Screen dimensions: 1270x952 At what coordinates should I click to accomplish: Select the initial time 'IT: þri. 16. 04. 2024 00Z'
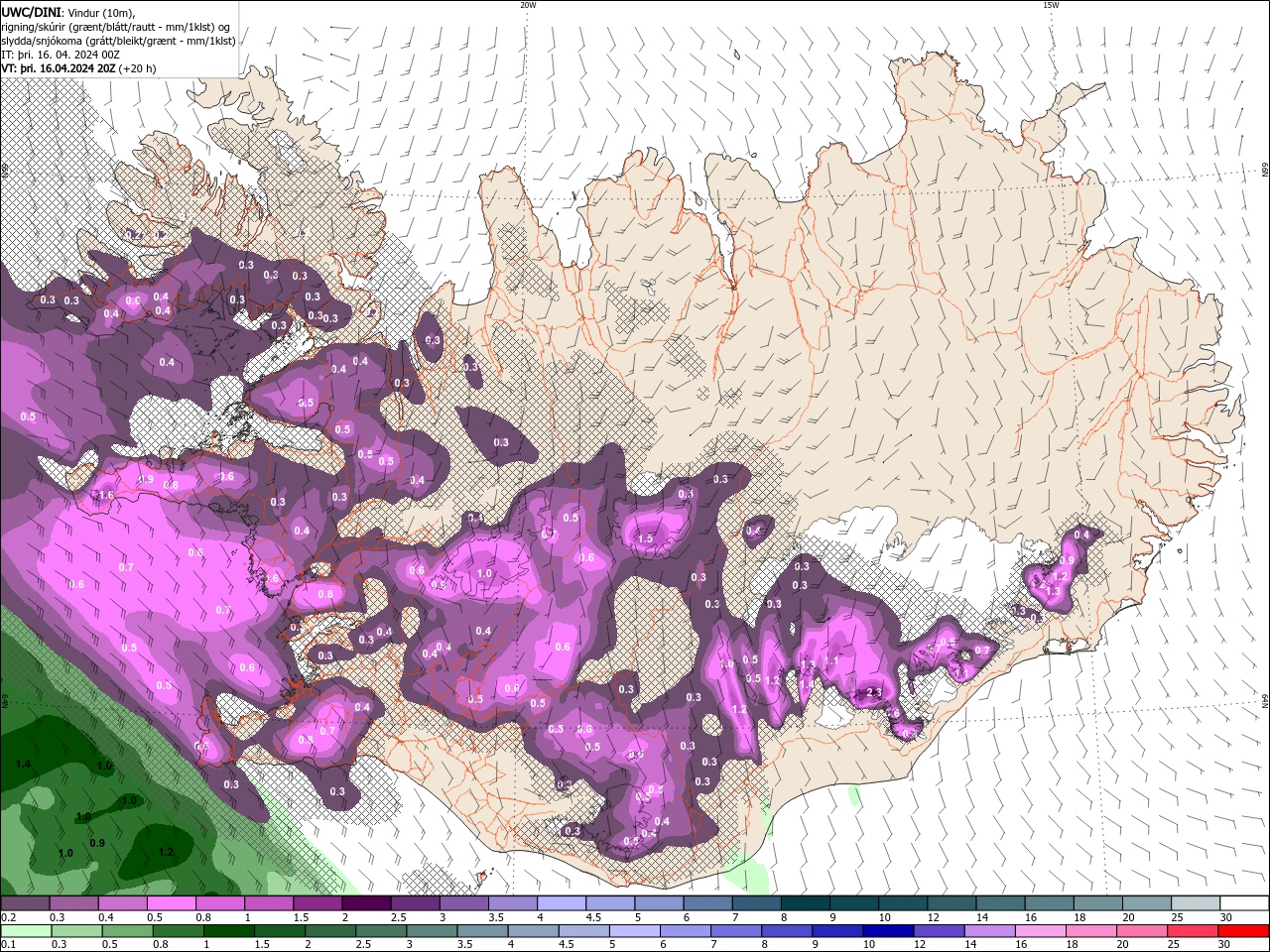61,55
